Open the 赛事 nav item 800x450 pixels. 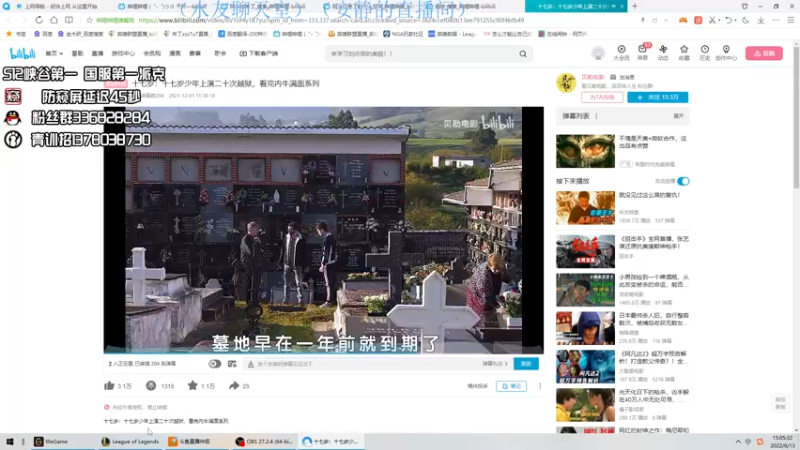[195, 53]
